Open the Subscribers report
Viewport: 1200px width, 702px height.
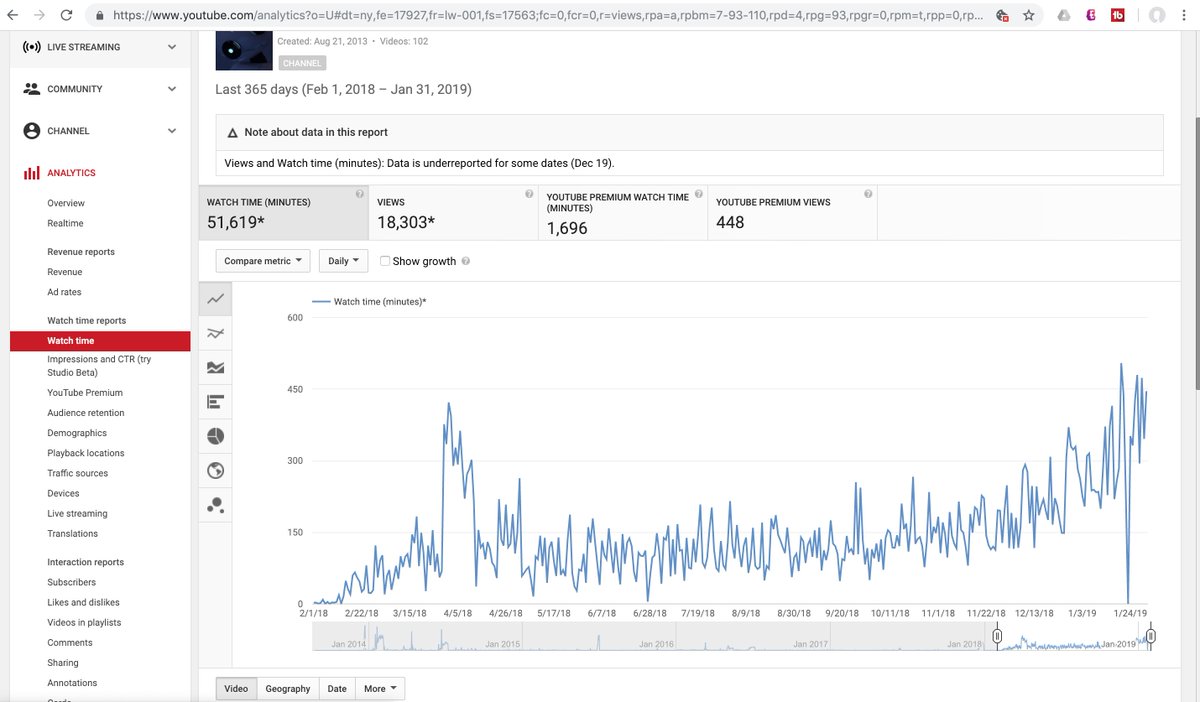pyautogui.click(x=71, y=582)
